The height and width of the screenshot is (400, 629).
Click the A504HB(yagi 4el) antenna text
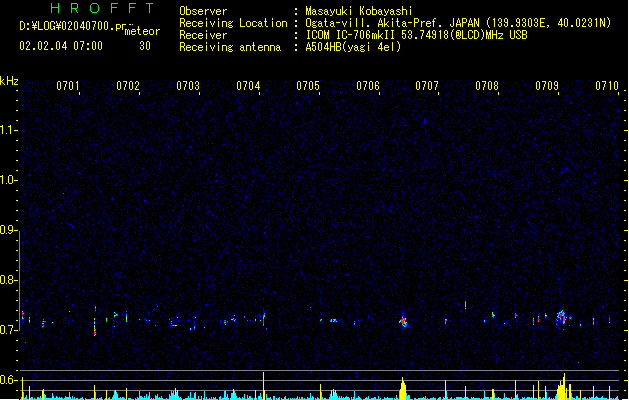[x=353, y=47]
